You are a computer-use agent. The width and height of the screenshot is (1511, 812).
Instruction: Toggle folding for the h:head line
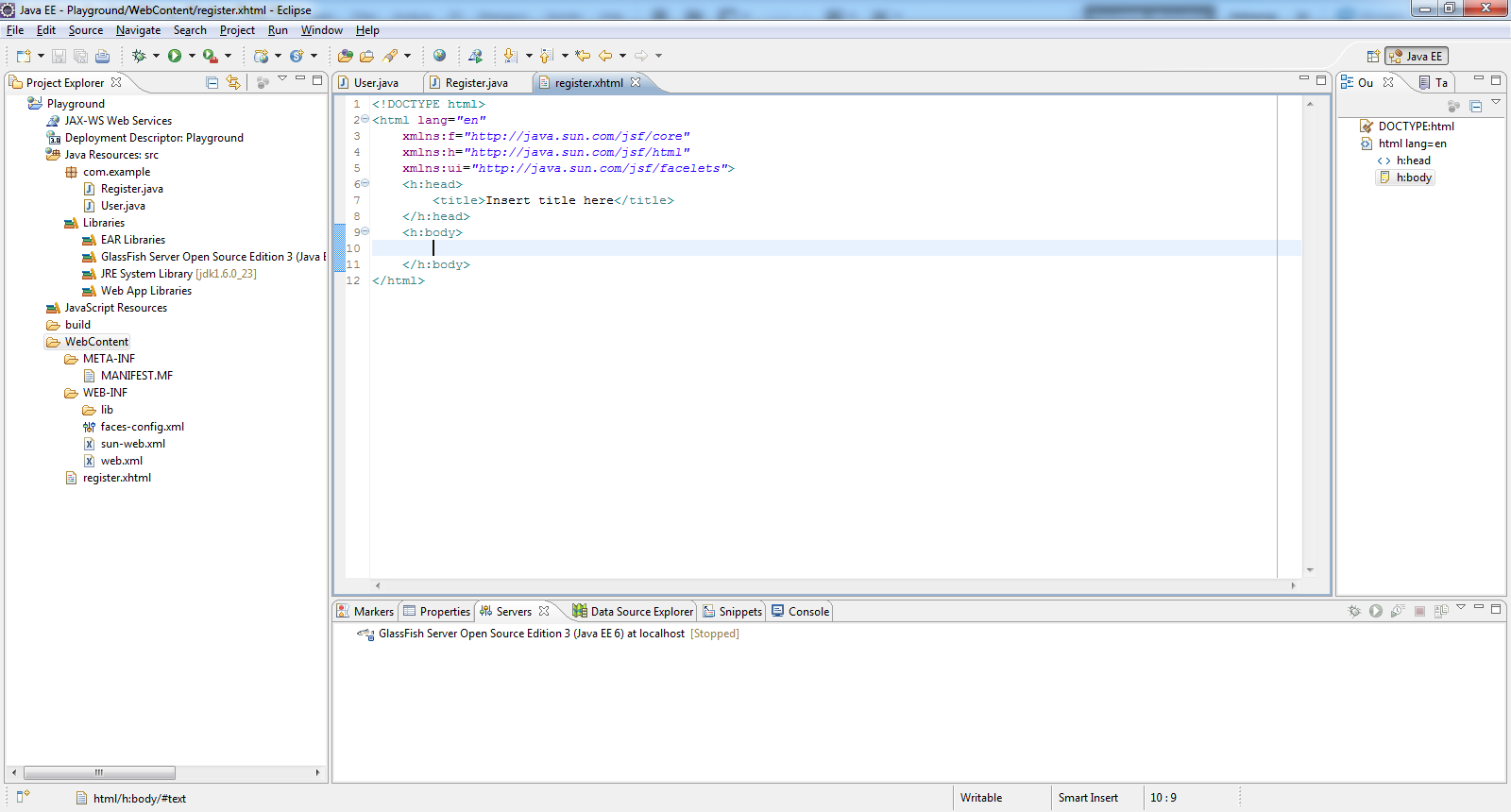365,183
